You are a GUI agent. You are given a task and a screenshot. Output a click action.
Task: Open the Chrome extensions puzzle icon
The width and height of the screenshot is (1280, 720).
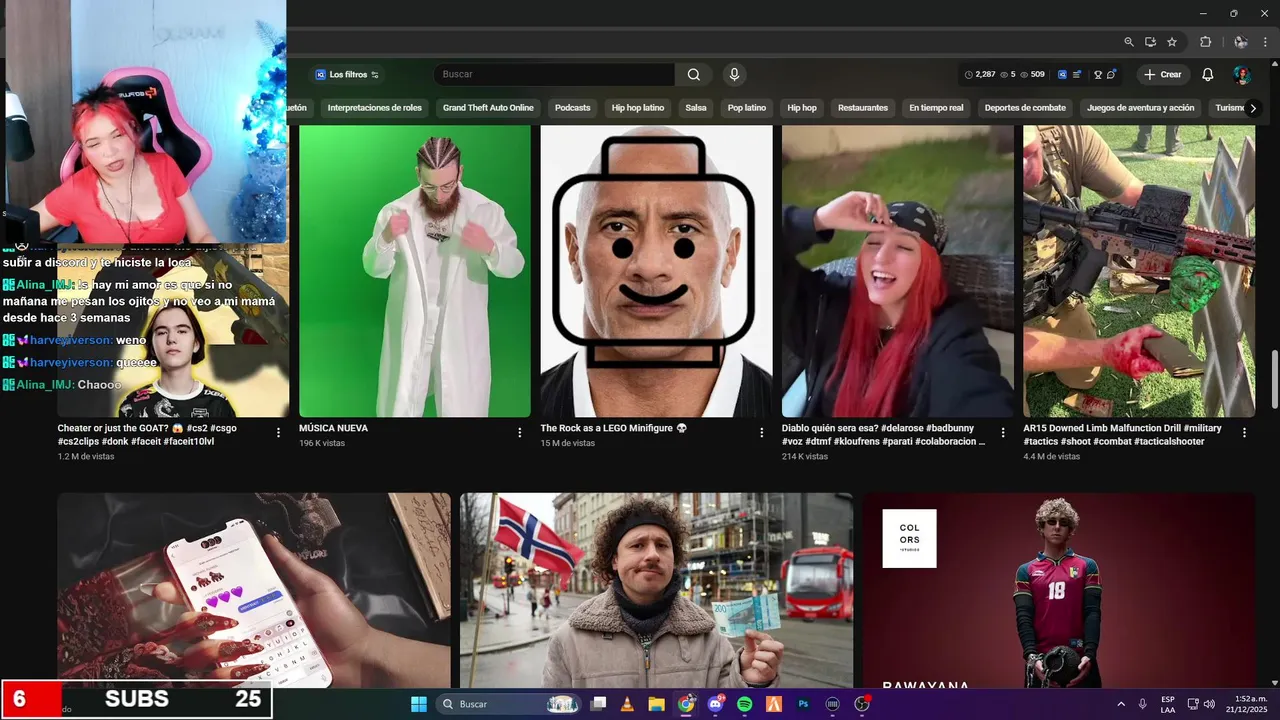pos(1205,42)
